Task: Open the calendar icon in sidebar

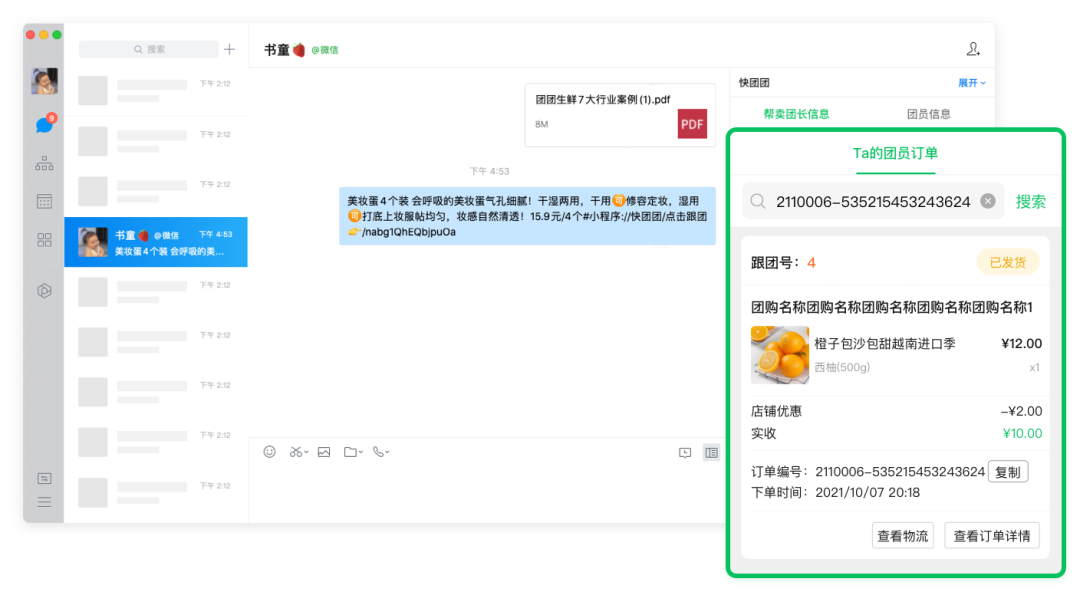Action: click(x=44, y=201)
